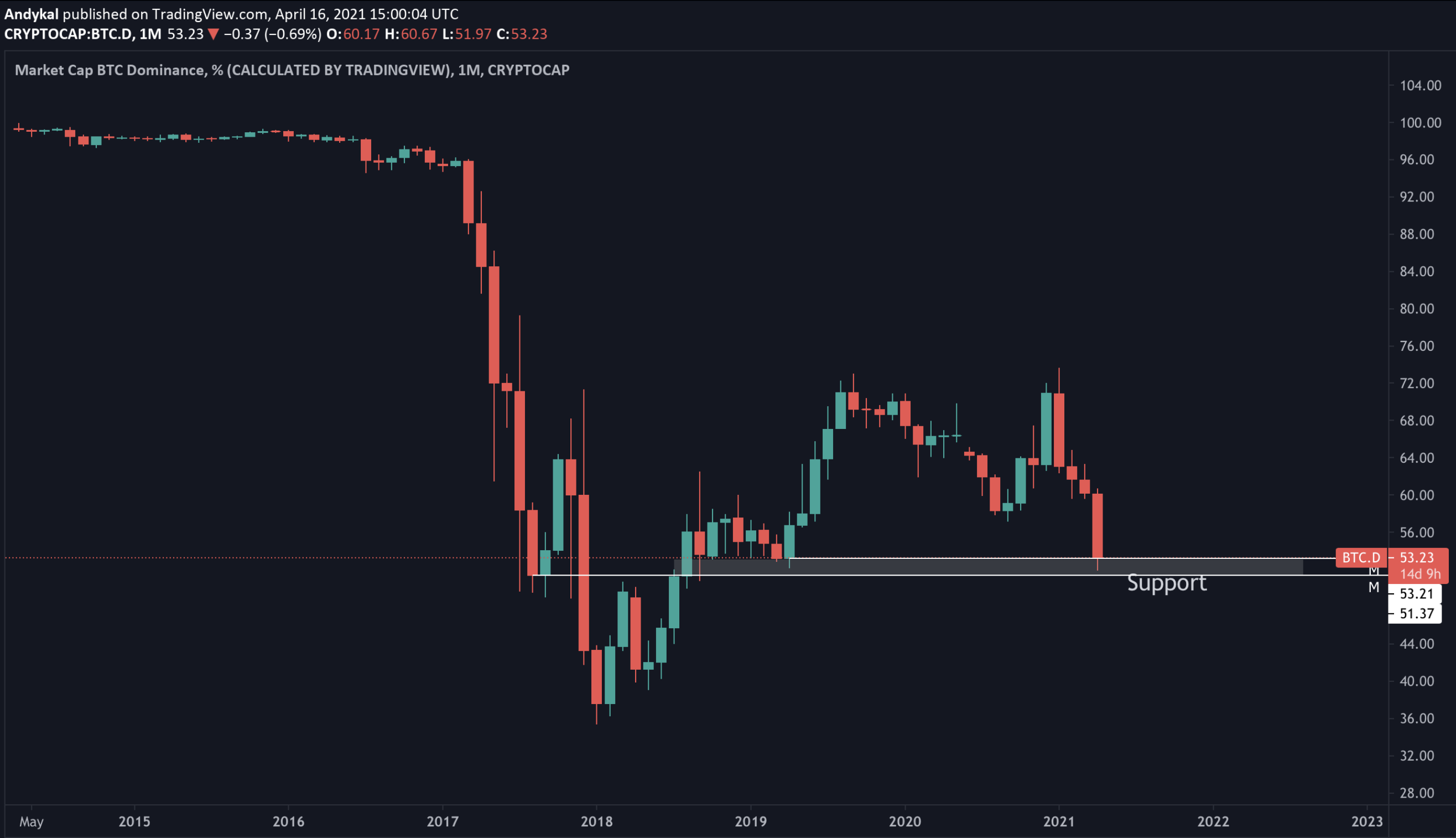
Task: Click the May label on time axis
Action: [x=31, y=821]
